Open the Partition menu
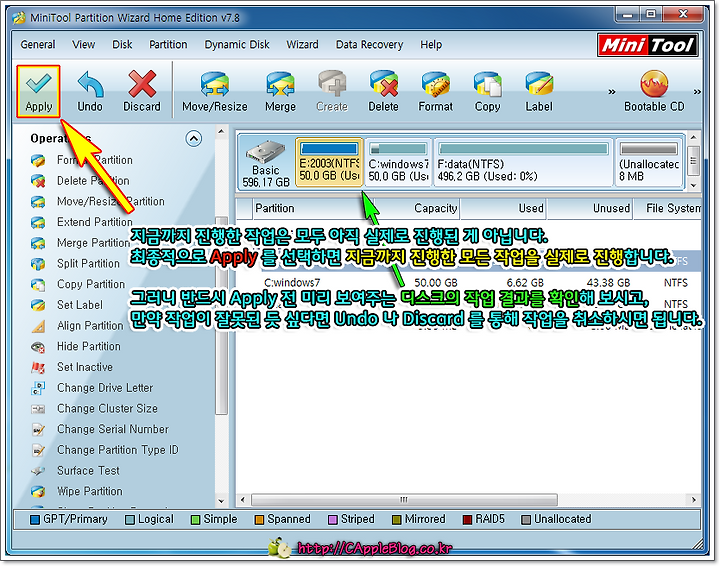The height and width of the screenshot is (566, 720). tap(168, 45)
